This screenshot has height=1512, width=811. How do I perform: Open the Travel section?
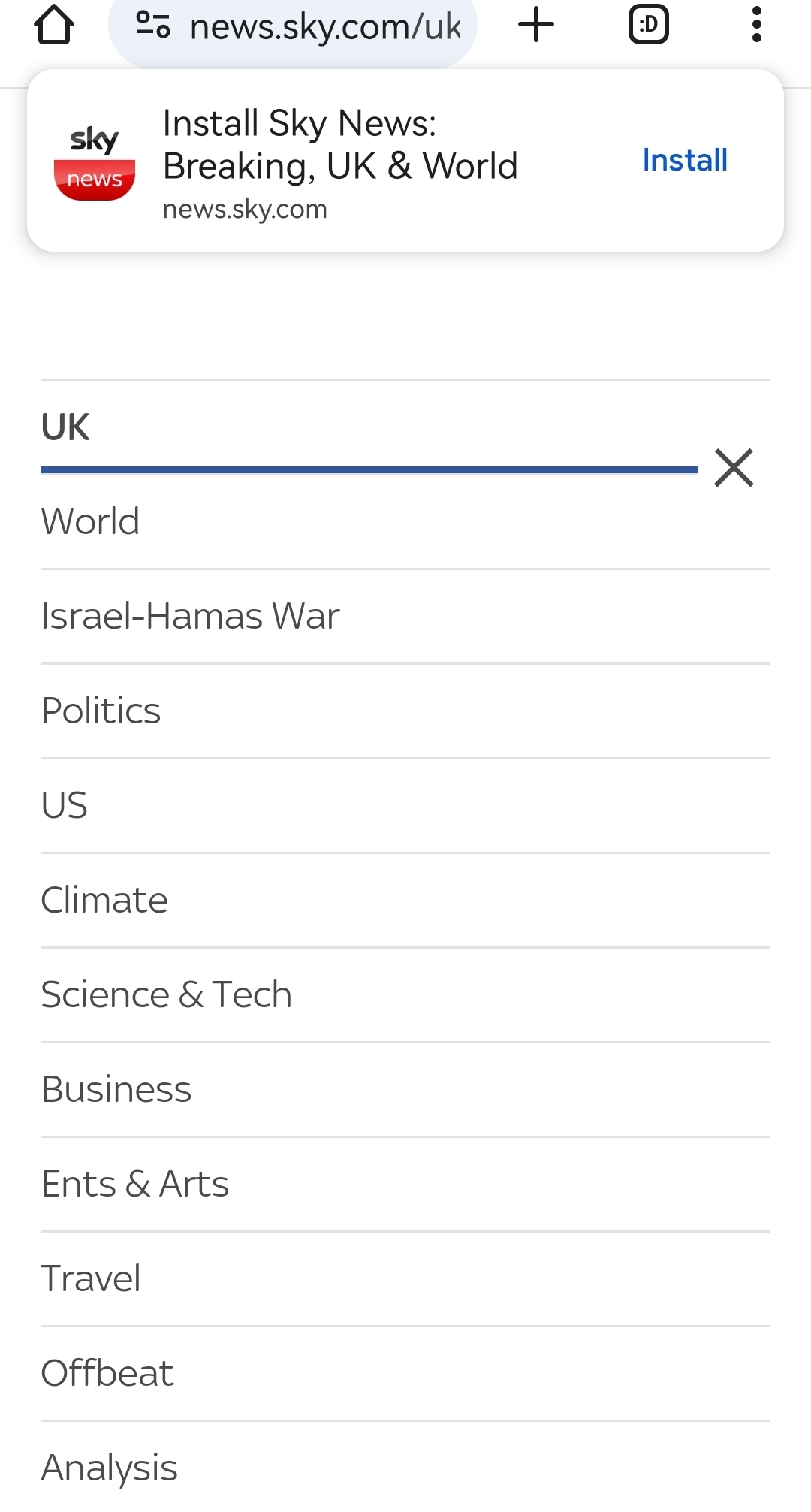91,1278
